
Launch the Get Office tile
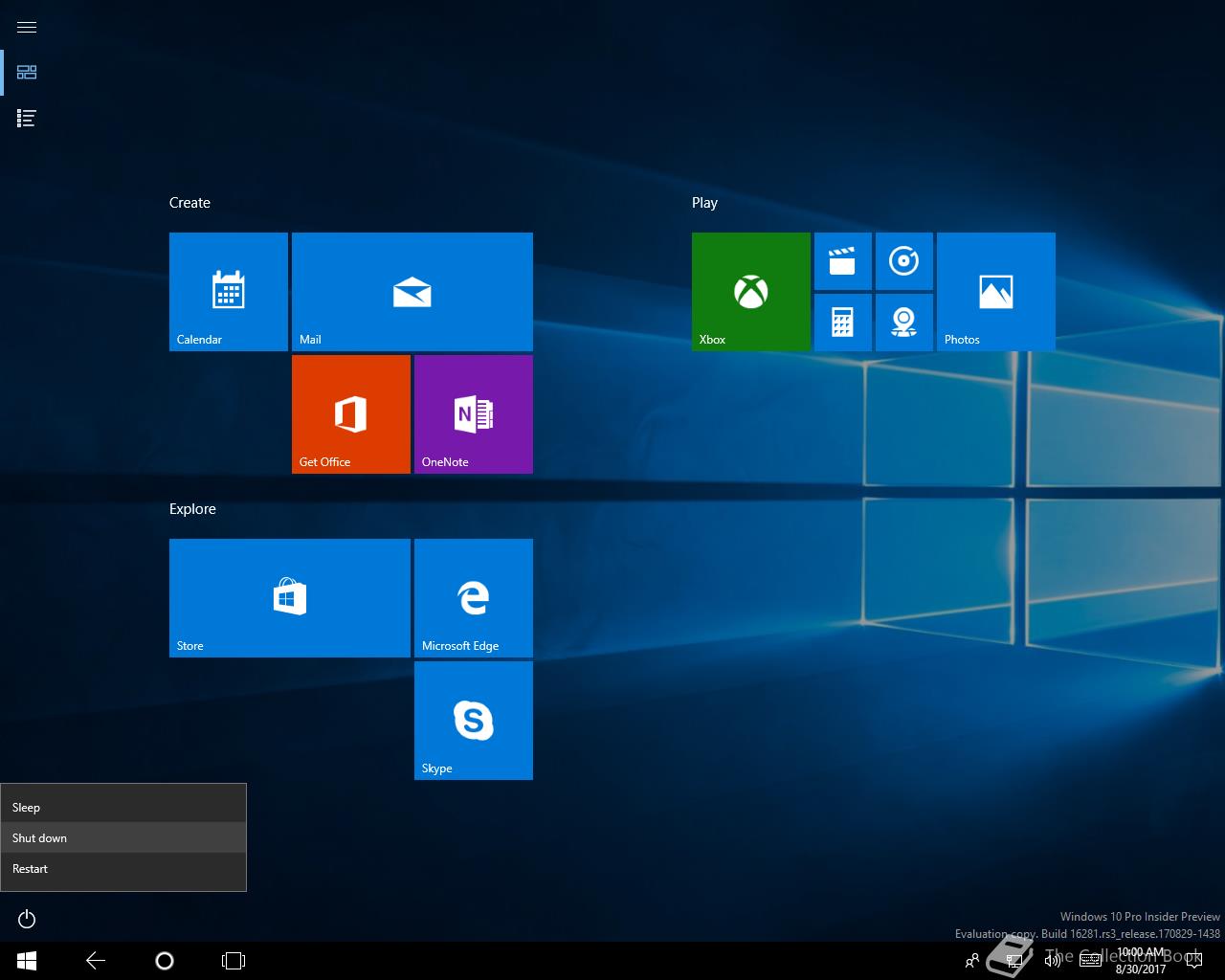pos(350,413)
